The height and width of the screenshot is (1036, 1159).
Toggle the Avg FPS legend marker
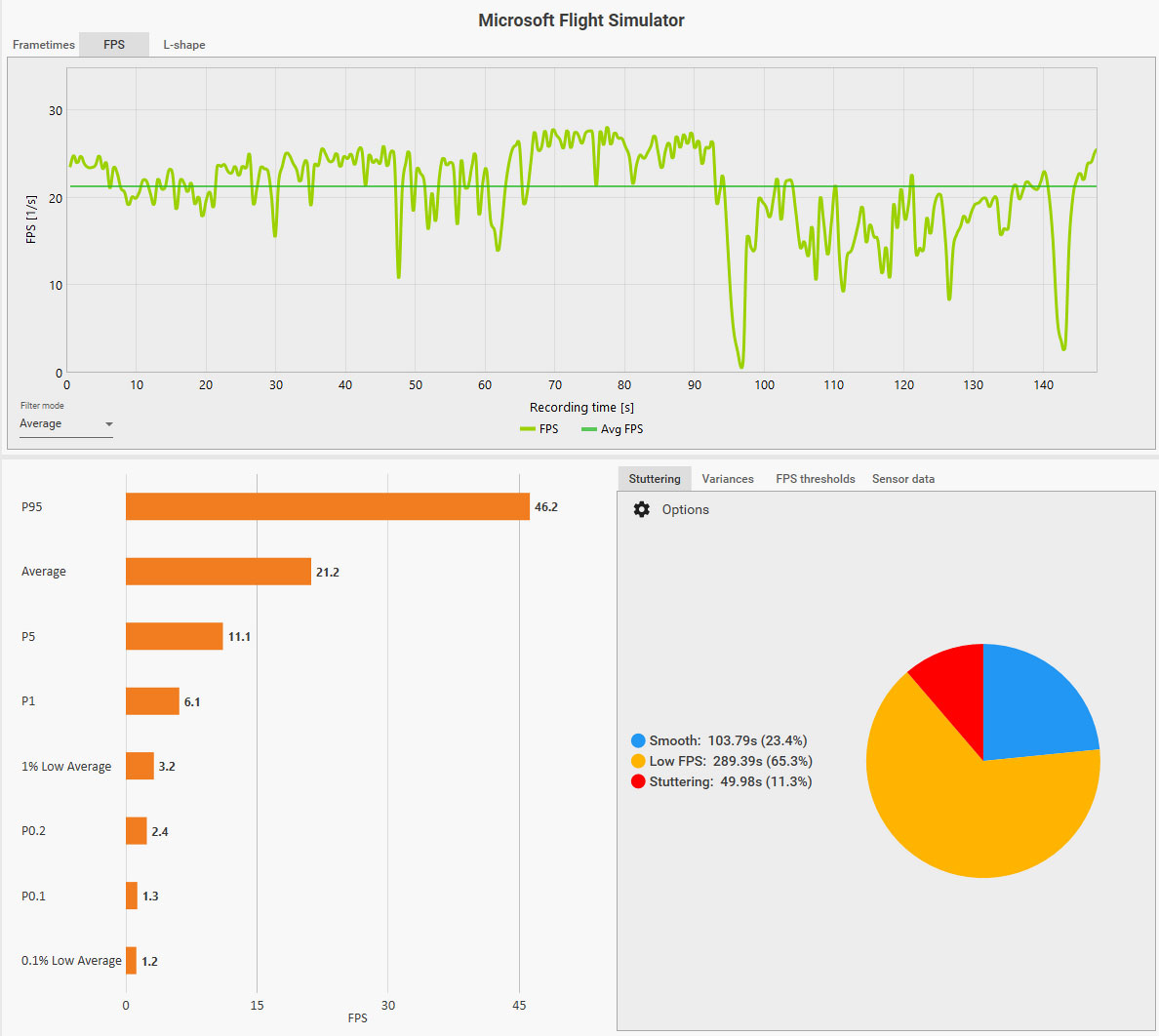589,428
